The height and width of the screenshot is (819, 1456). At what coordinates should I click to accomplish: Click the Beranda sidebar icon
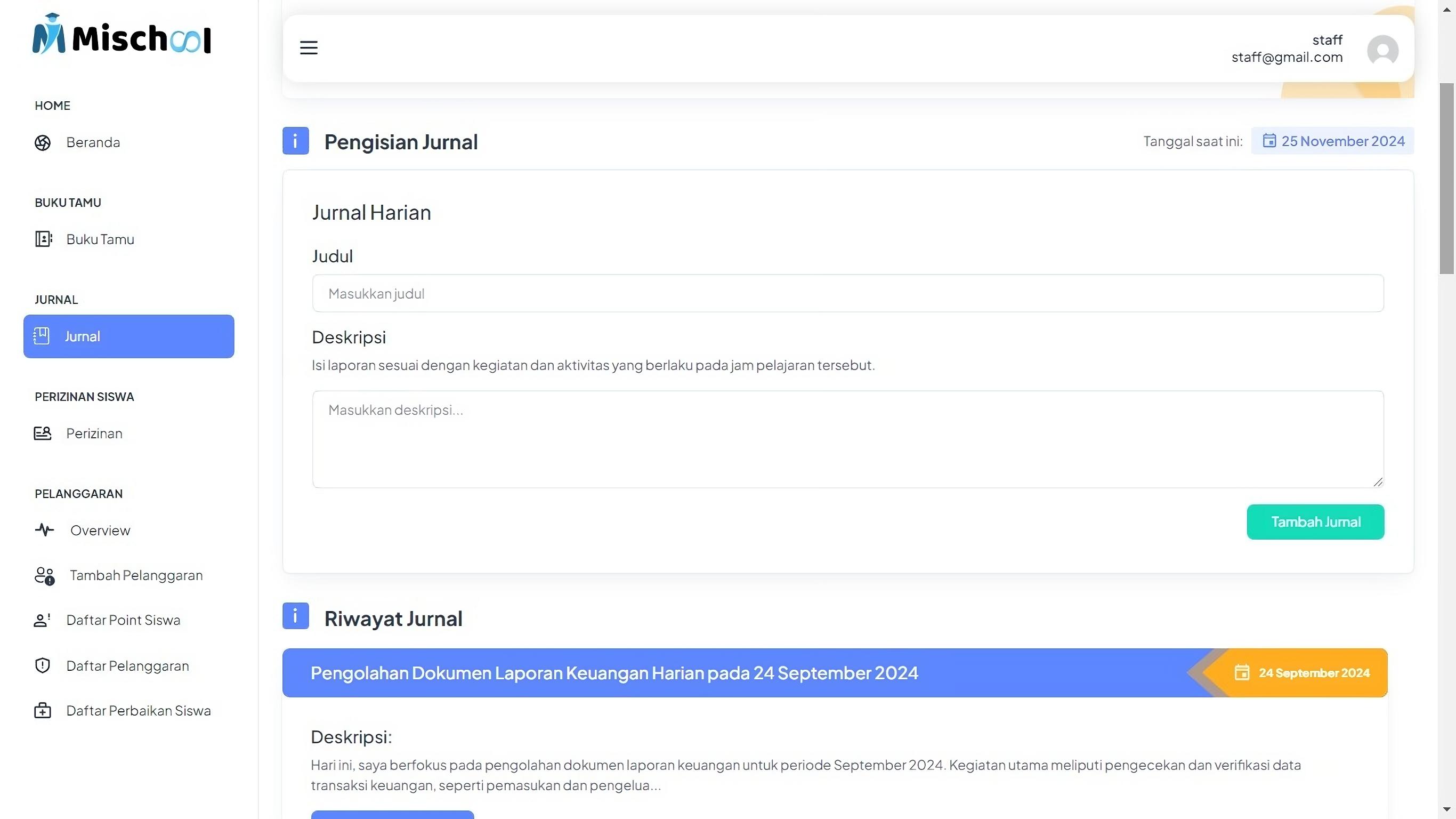tap(43, 142)
